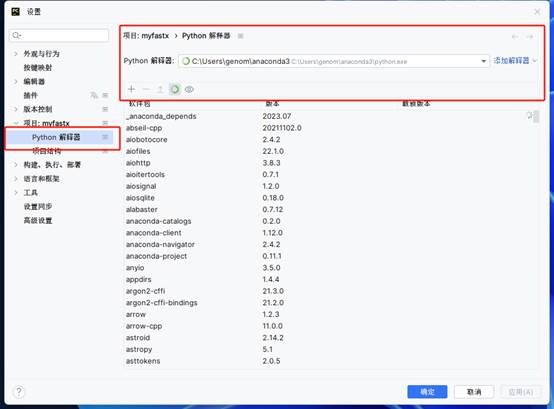Click the 确定 button
554x409 pixels.
(x=427, y=392)
